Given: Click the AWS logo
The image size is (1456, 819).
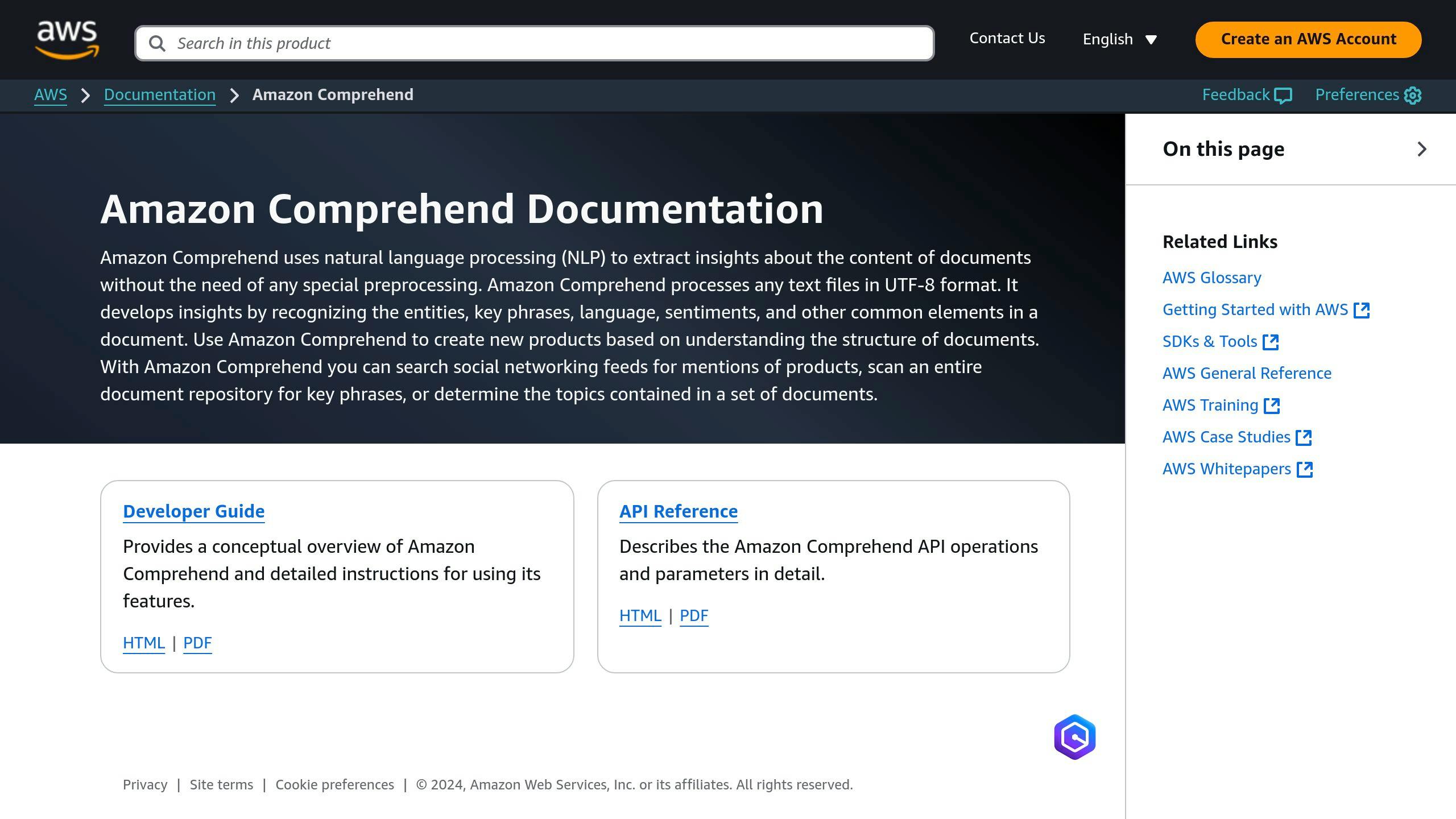Looking at the screenshot, I should tap(67, 40).
